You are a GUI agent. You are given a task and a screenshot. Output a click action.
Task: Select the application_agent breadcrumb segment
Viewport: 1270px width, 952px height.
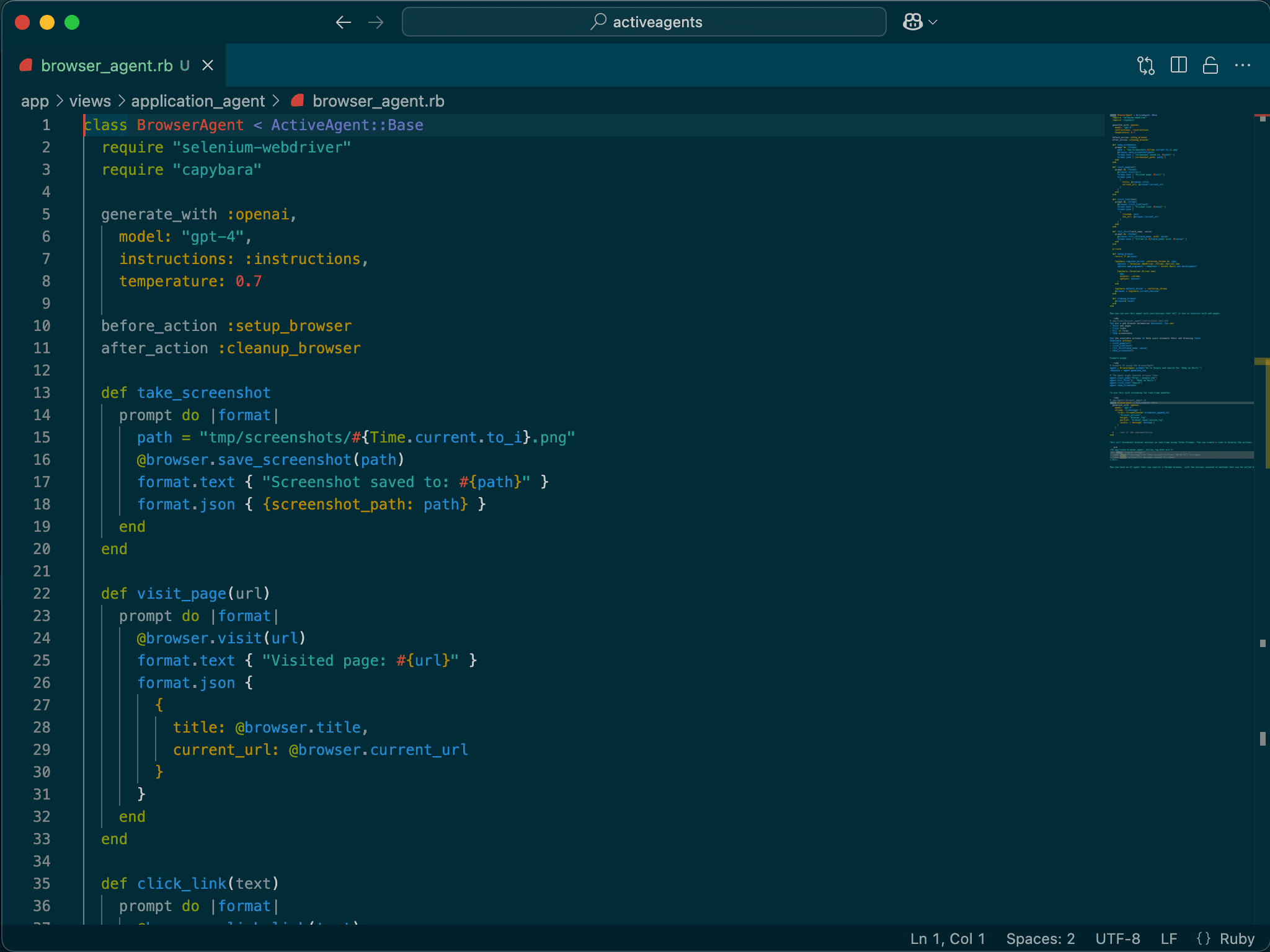point(198,101)
